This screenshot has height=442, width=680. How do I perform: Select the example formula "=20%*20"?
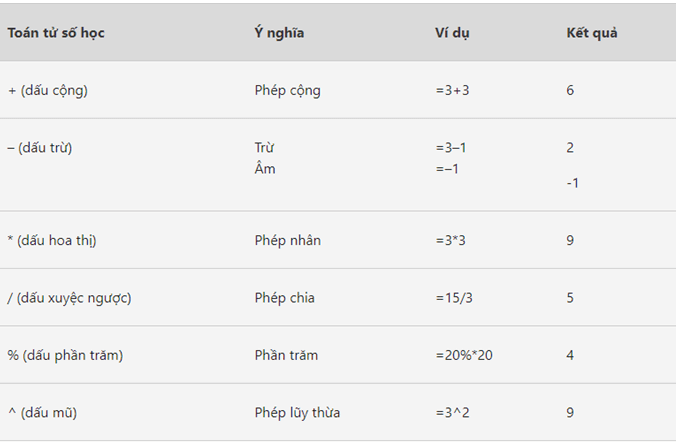tap(465, 355)
